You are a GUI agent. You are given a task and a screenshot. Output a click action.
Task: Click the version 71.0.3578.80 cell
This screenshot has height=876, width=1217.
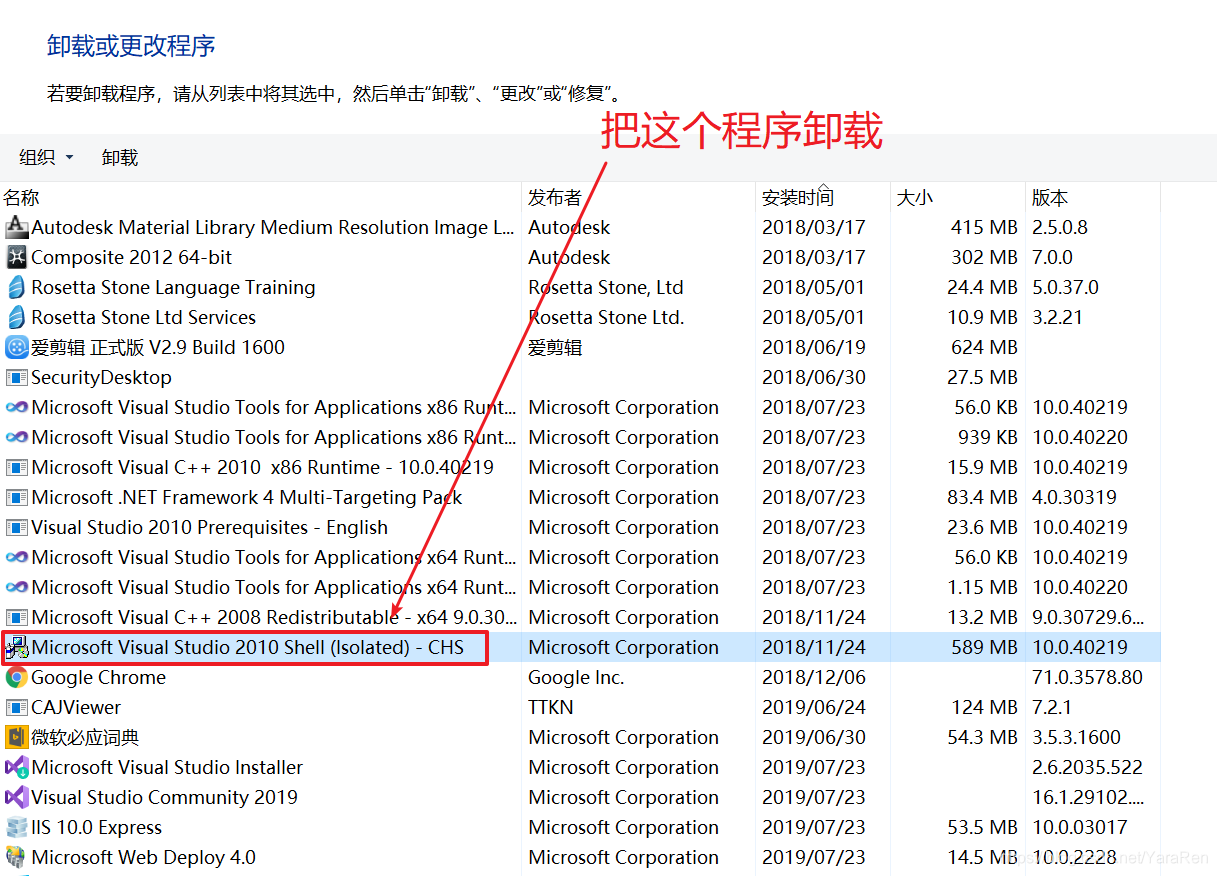(x=1087, y=677)
